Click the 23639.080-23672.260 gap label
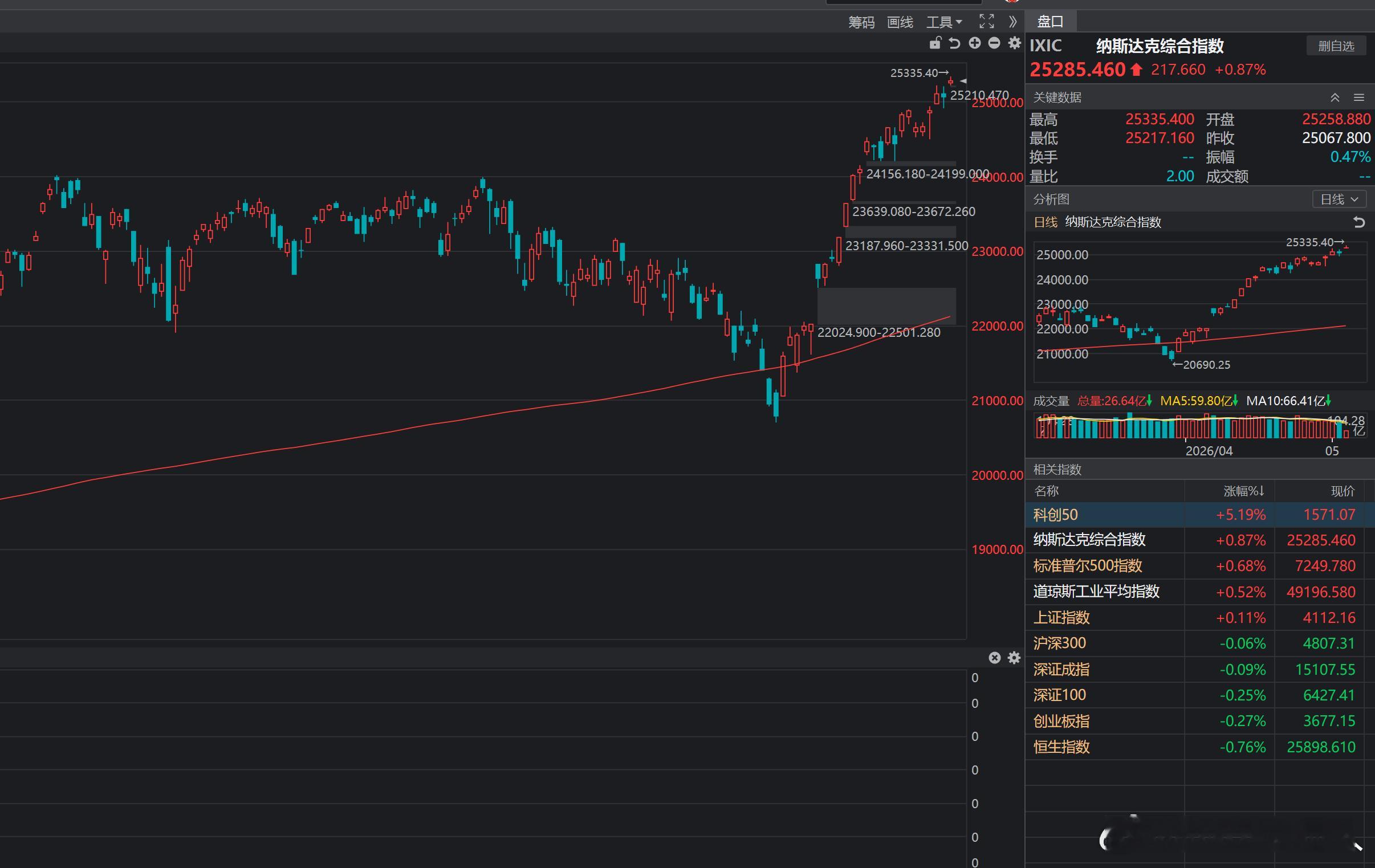The width and height of the screenshot is (1375, 868). tap(914, 212)
